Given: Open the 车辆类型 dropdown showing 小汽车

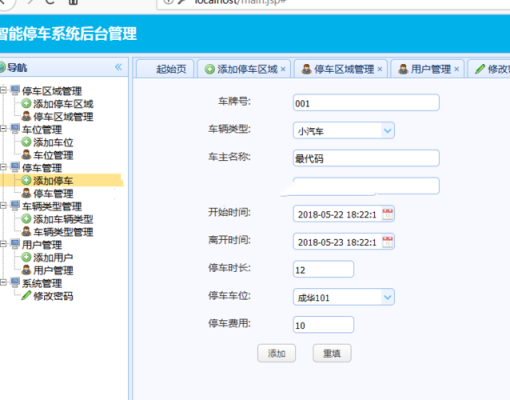Looking at the screenshot, I should click(387, 131).
